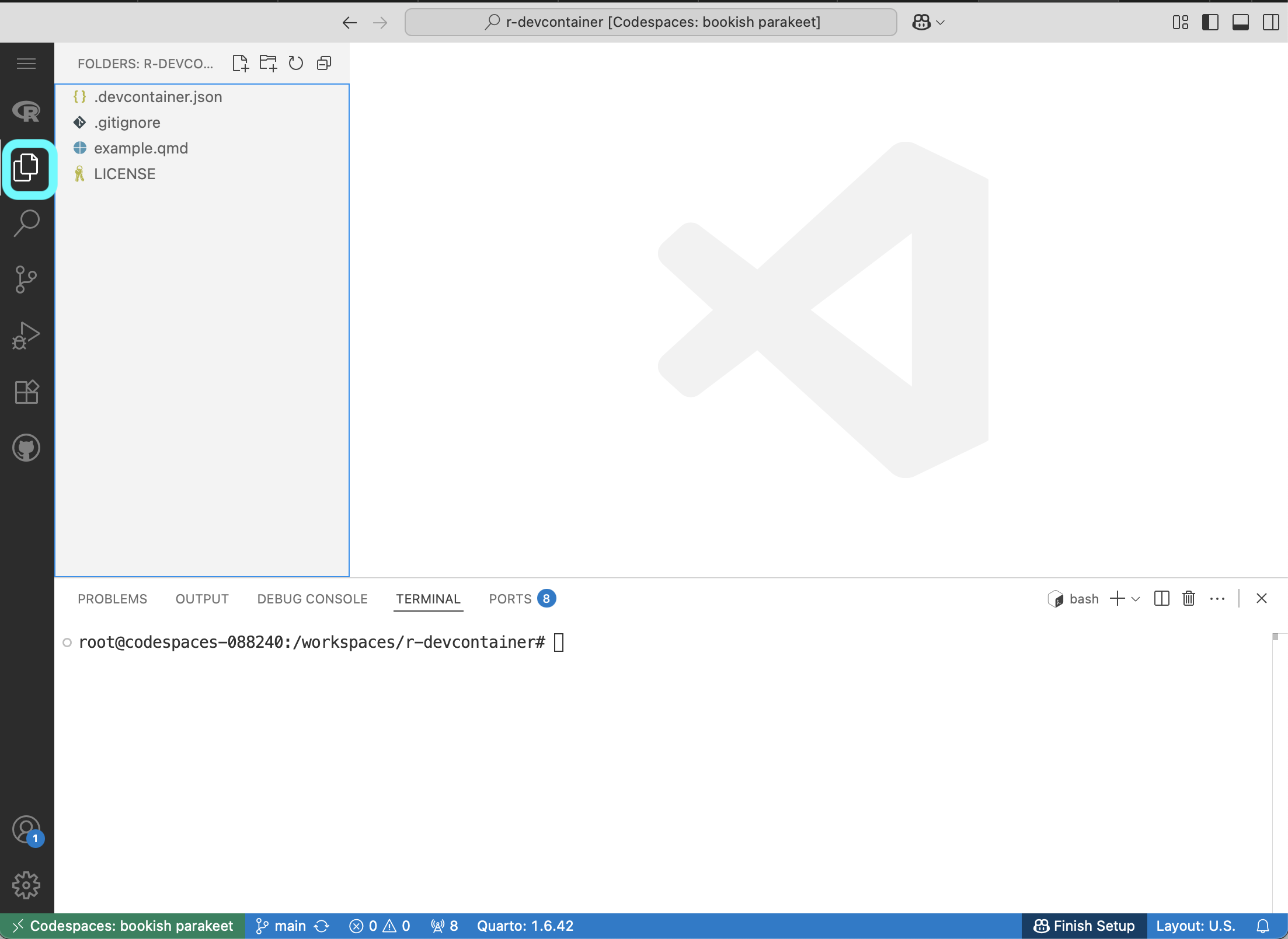Toggle the secondary side bar

coord(1271,22)
